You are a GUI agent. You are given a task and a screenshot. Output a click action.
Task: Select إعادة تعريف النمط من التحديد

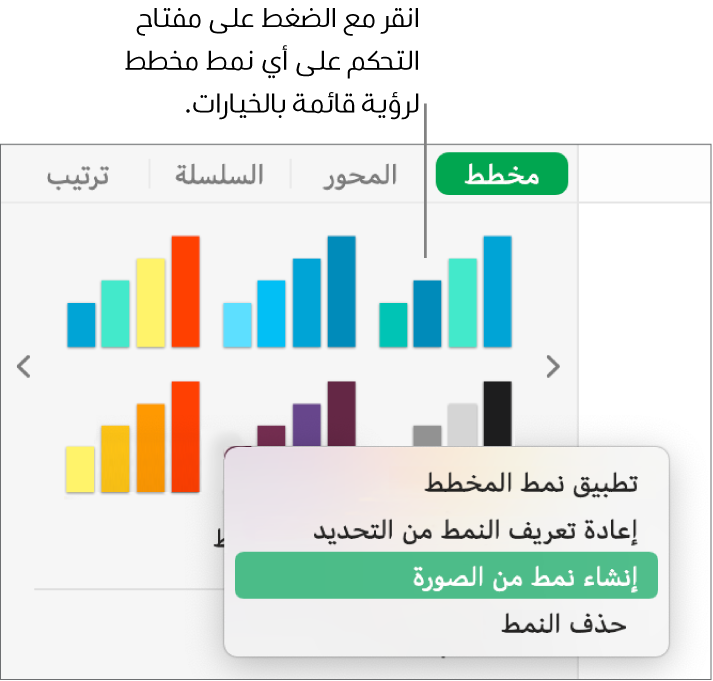[475, 530]
